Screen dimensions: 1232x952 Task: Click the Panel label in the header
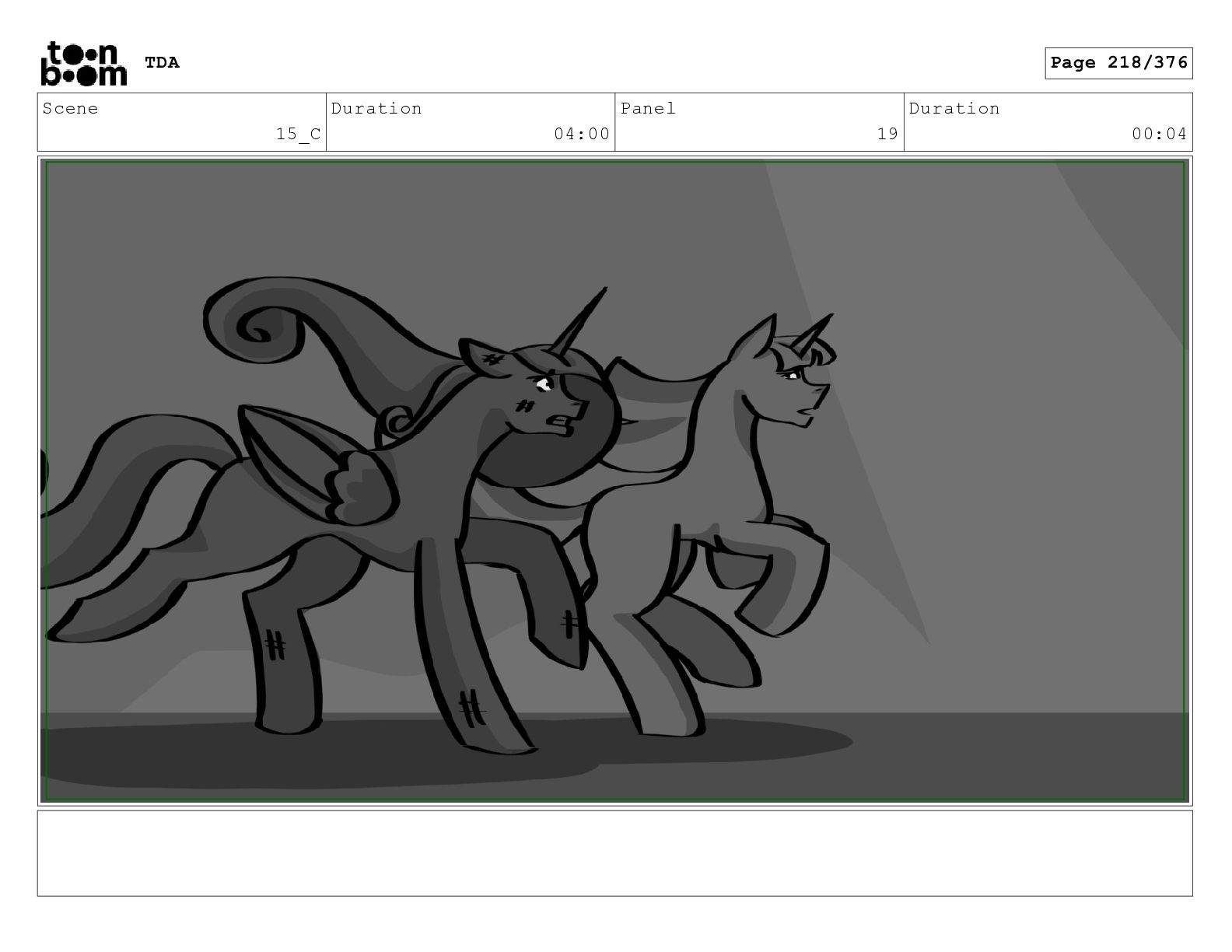click(x=648, y=108)
